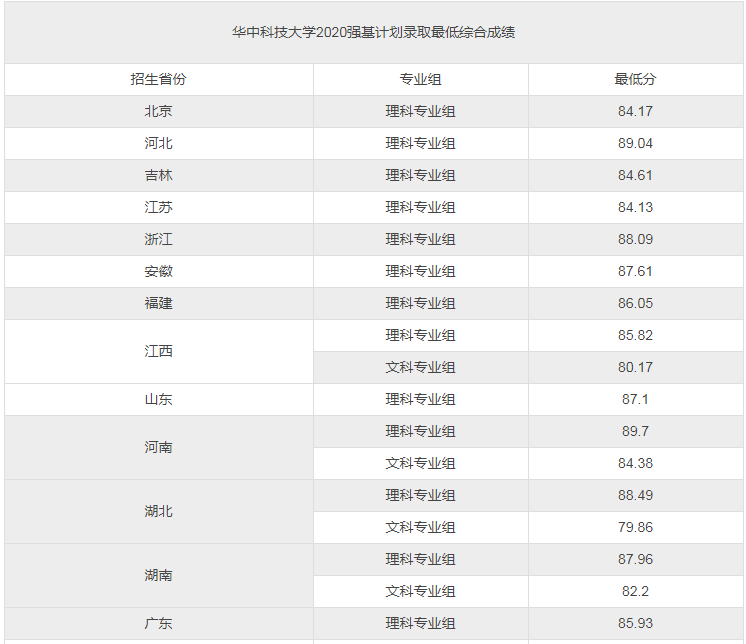Click 理科专业组 beside score 85.82
The image size is (746, 644).
421,335
